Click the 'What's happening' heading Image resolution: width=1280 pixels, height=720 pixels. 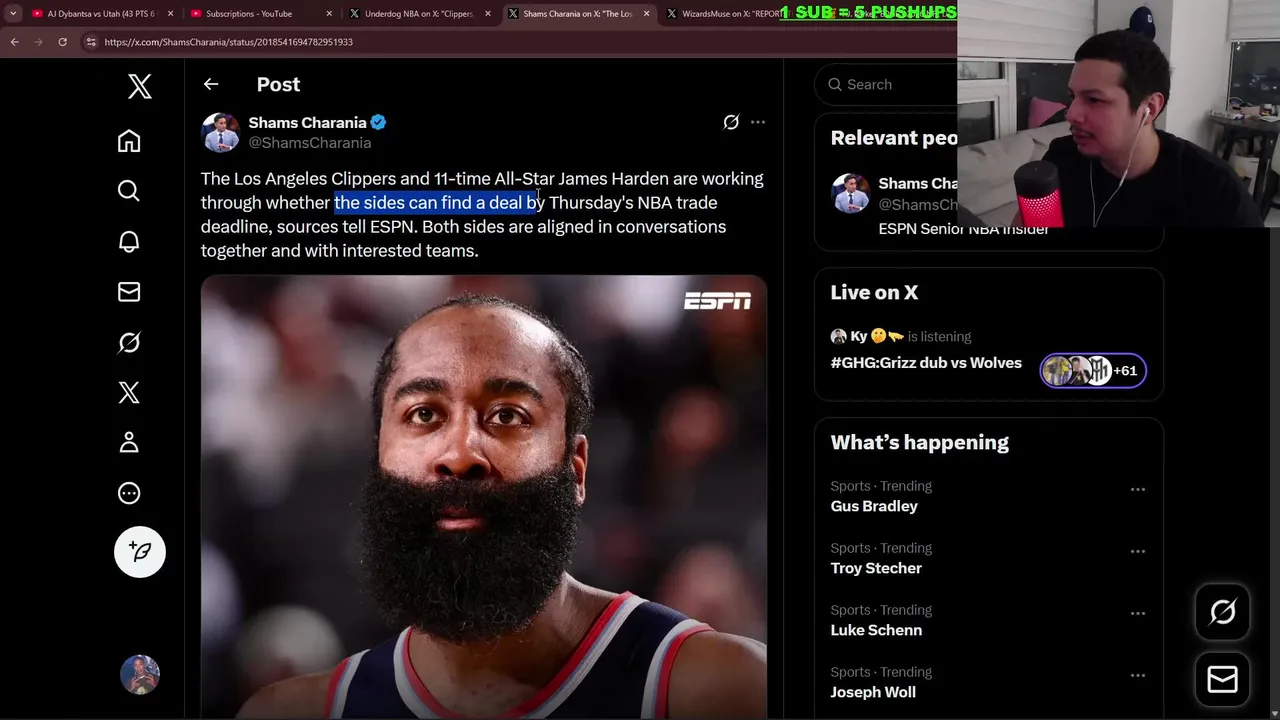[x=919, y=442]
